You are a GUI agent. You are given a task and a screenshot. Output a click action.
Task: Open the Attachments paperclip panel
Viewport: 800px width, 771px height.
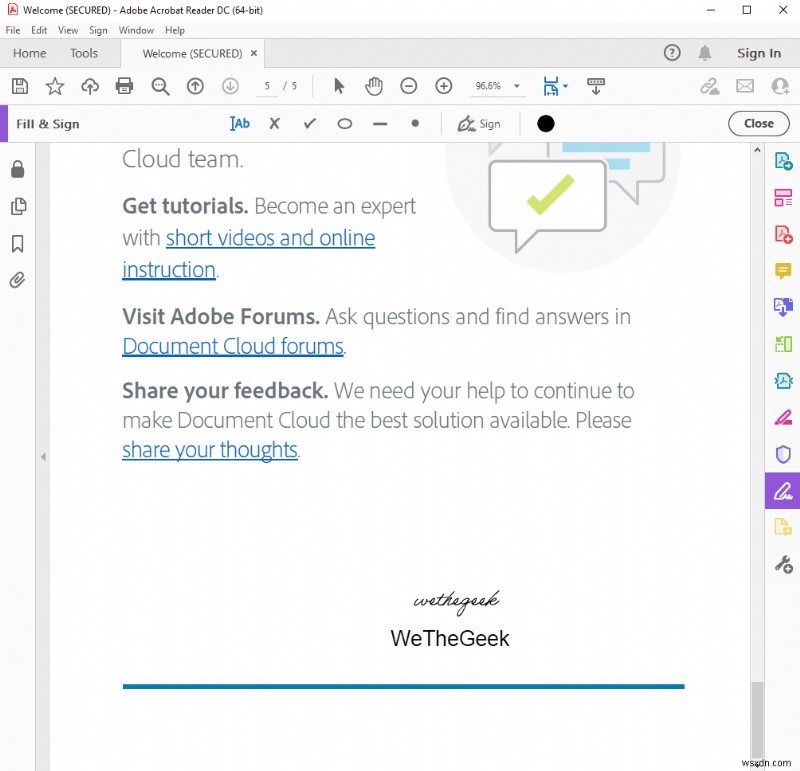pyautogui.click(x=17, y=280)
